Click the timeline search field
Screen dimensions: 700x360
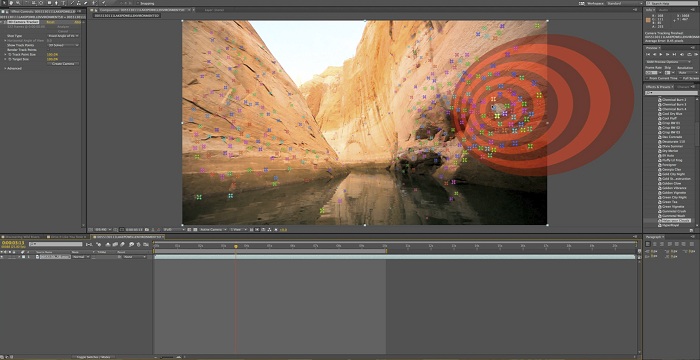pyautogui.click(x=55, y=244)
